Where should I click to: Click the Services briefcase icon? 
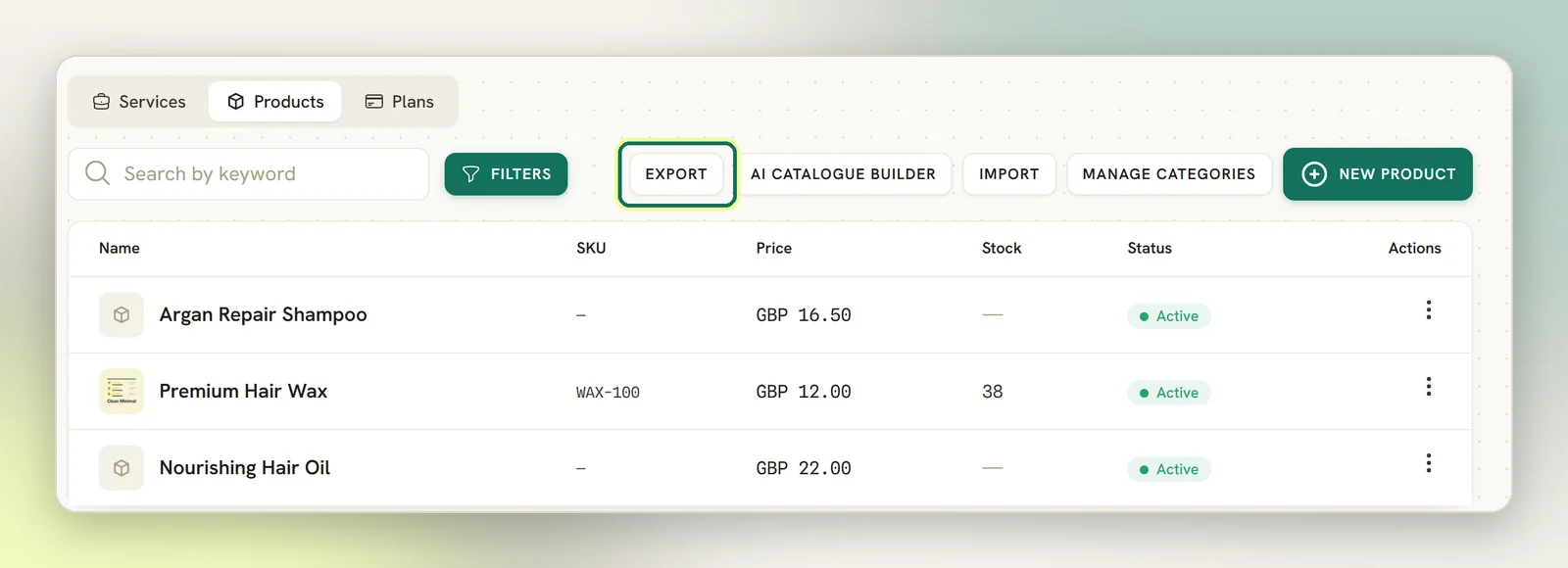[x=101, y=102]
